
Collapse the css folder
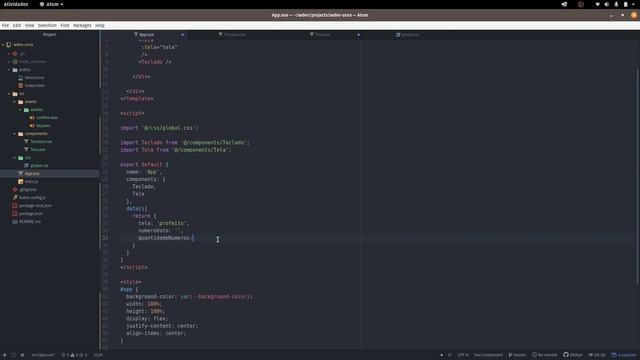pyautogui.click(x=15, y=158)
